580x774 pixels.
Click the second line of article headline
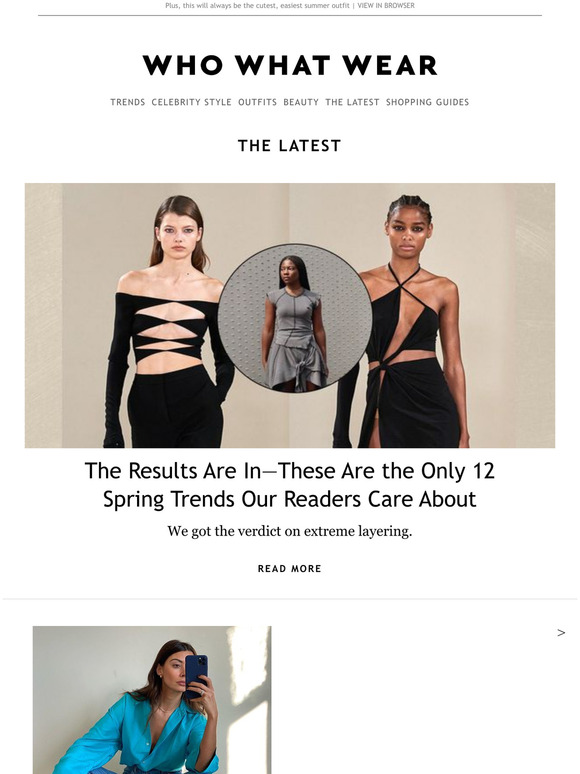290,499
